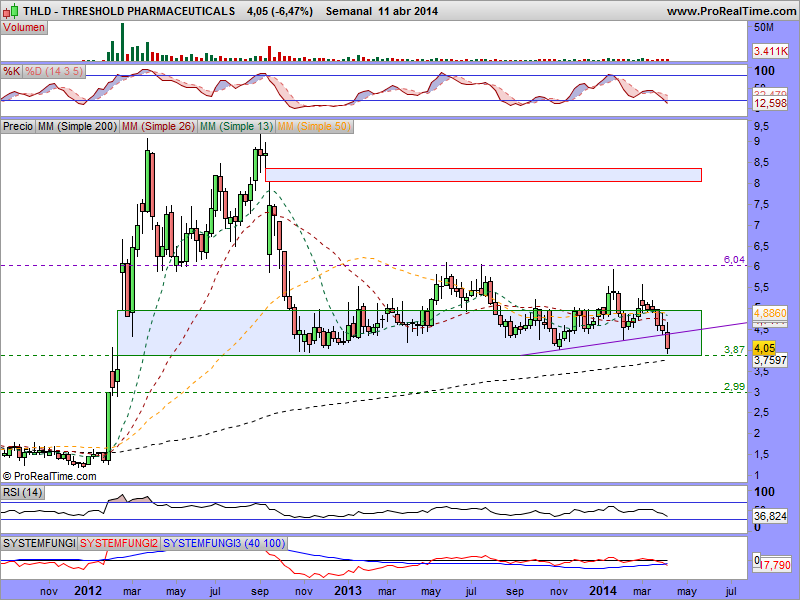
Task: Click the MM (Simple 26) label
Action: (157, 127)
